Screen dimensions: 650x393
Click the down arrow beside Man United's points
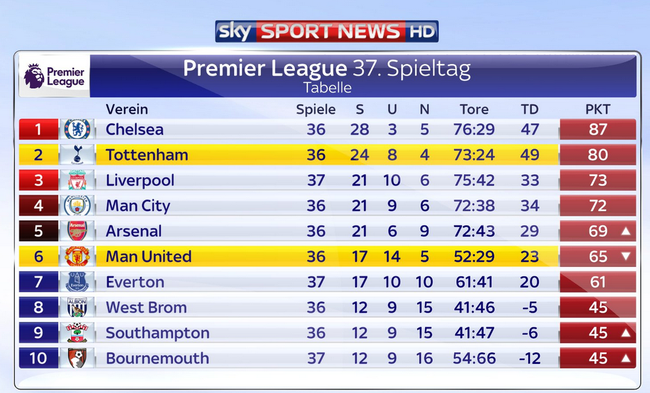(x=626, y=256)
